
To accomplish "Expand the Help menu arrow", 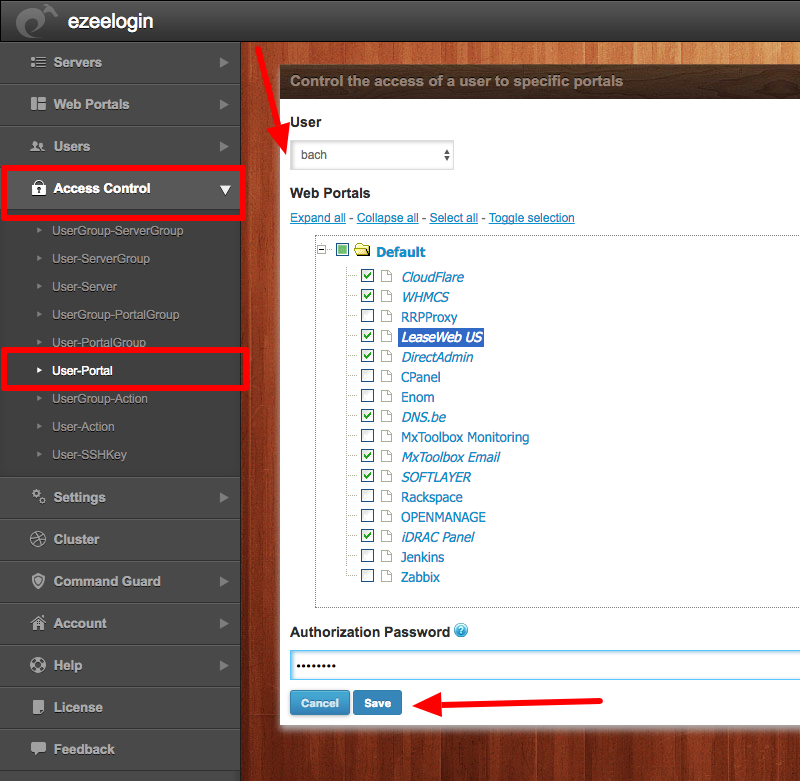I will 224,665.
